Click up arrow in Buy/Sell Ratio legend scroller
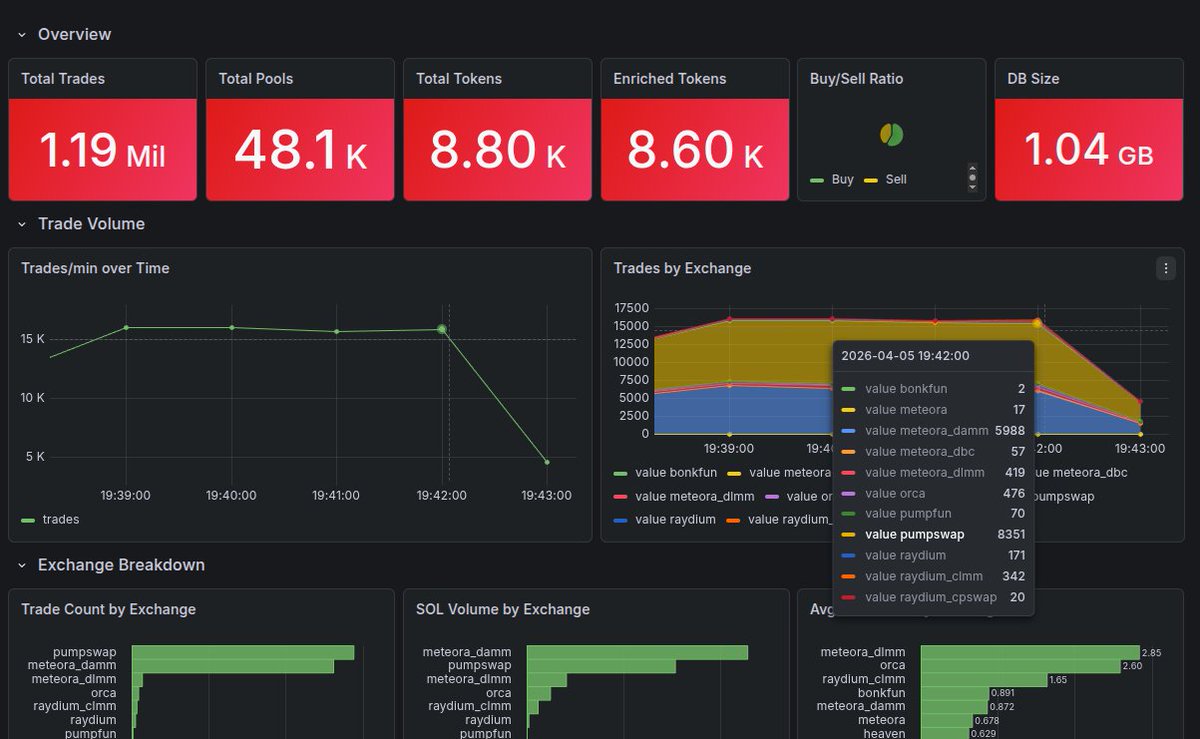The width and height of the screenshot is (1200, 739). [x=972, y=169]
